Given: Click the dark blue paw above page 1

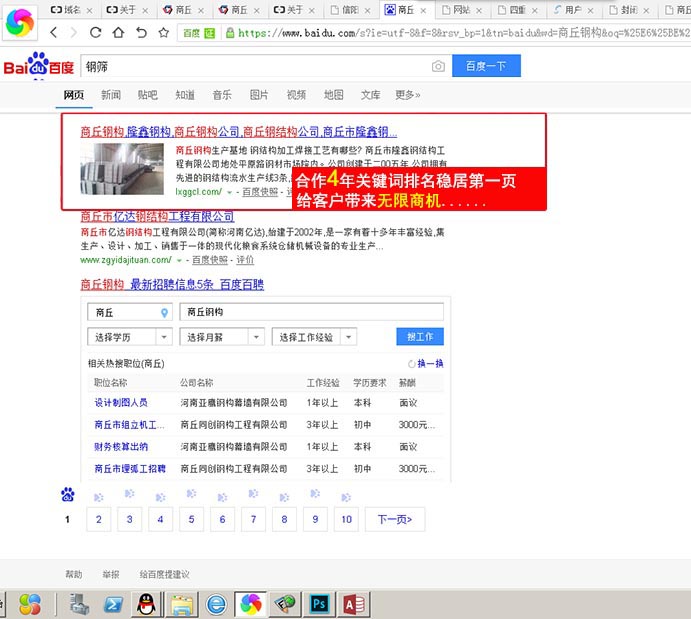Looking at the screenshot, I should (x=68, y=495).
